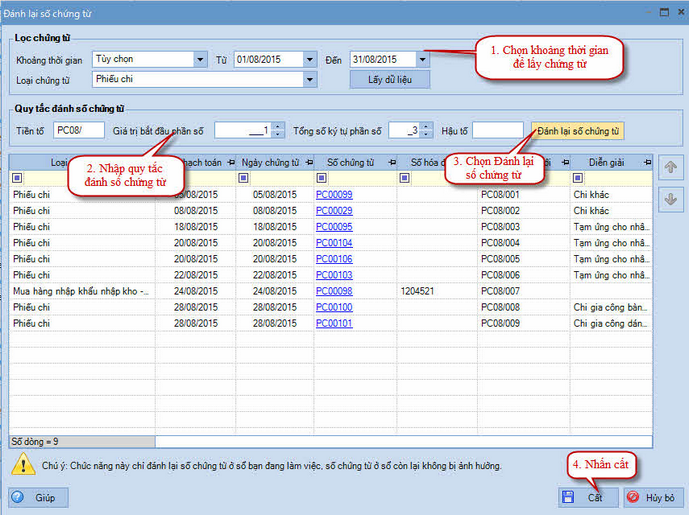689x515 pixels.
Task: Open voucher link PC00104
Action: (334, 243)
